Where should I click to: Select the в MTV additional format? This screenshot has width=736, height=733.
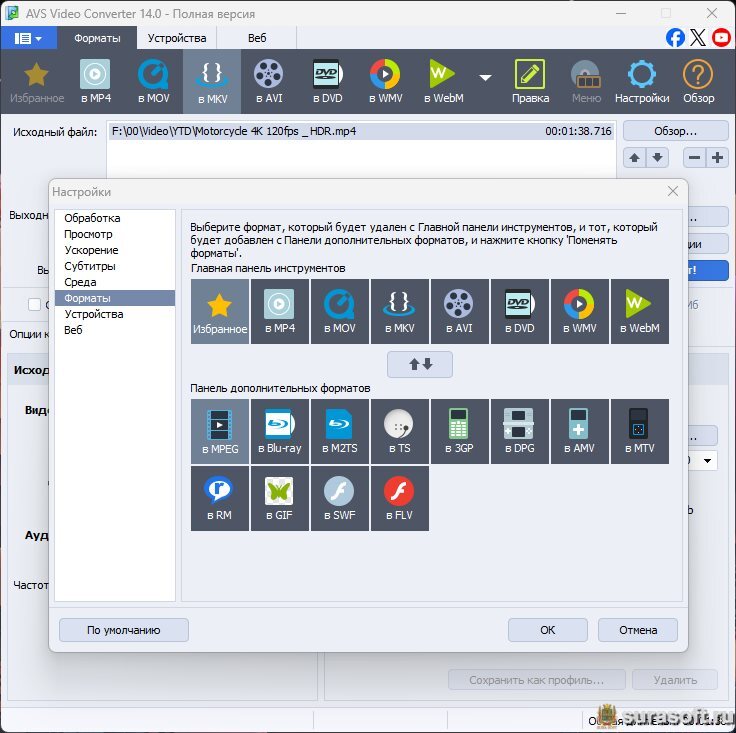point(640,432)
